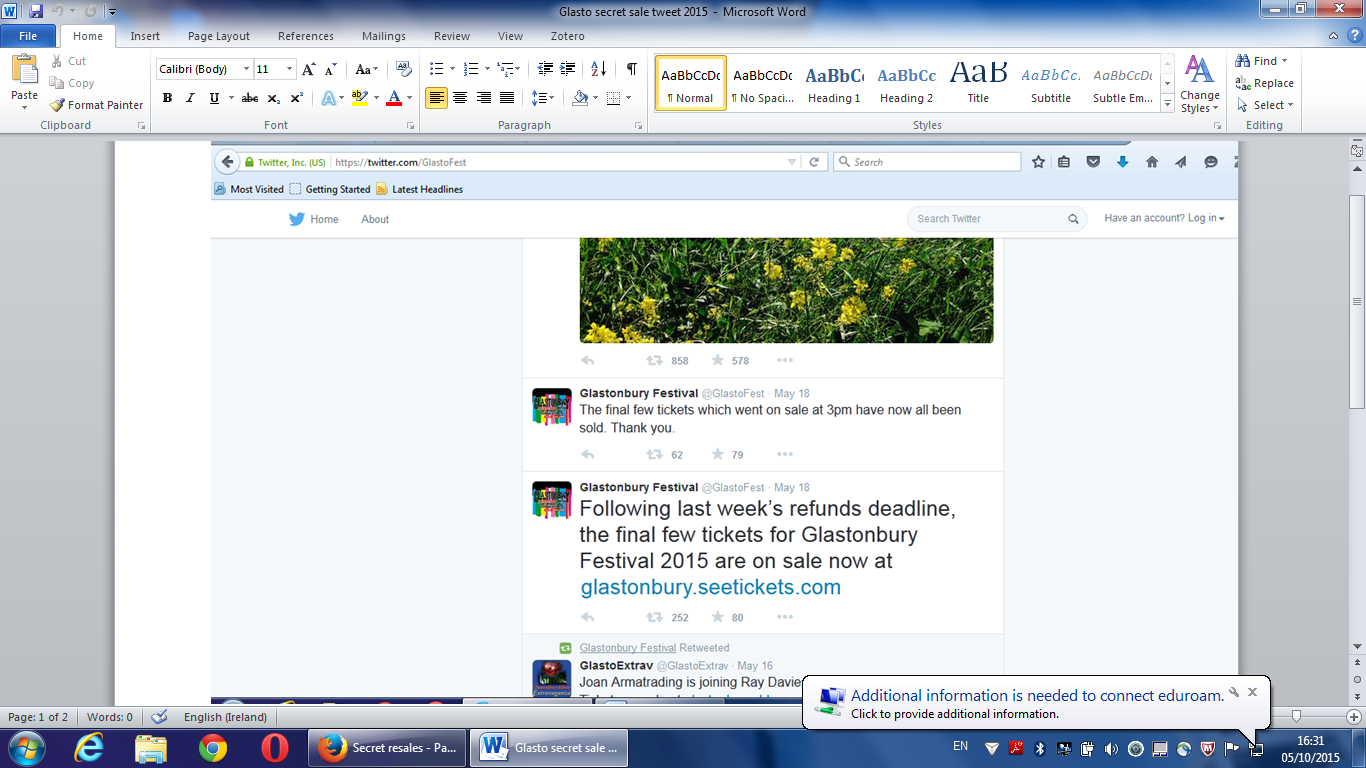Center the text
The height and width of the screenshot is (768, 1366).
pos(460,98)
